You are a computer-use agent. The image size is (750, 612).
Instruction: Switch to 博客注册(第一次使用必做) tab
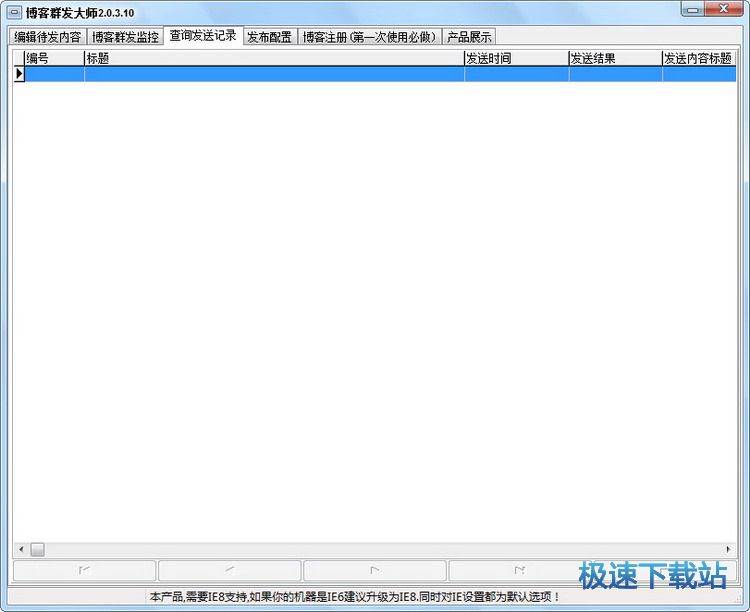coord(370,37)
